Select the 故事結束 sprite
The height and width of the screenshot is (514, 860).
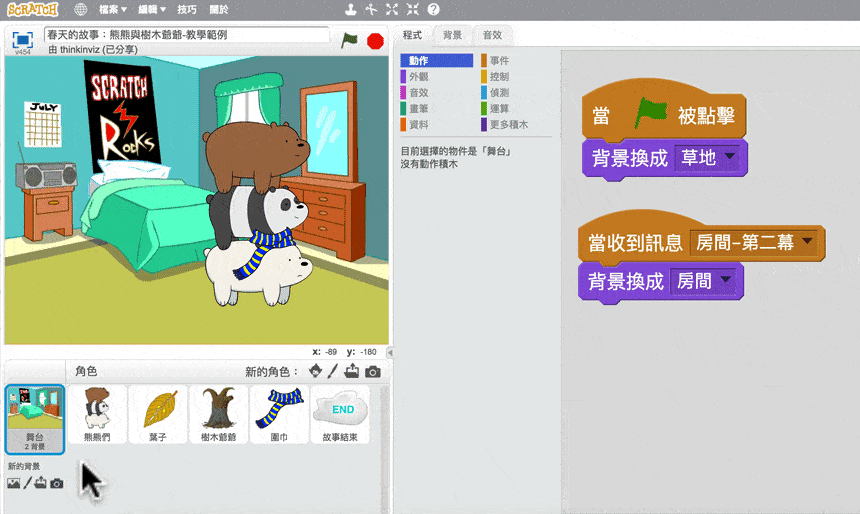341,415
